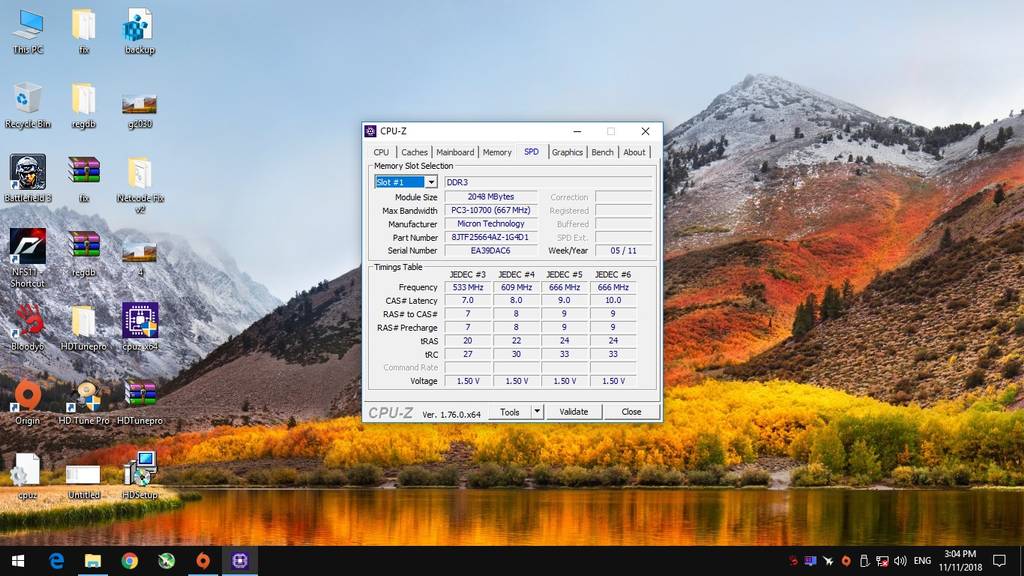The height and width of the screenshot is (576, 1024).
Task: Click the tRAS value 20 cell
Action: pos(468,340)
